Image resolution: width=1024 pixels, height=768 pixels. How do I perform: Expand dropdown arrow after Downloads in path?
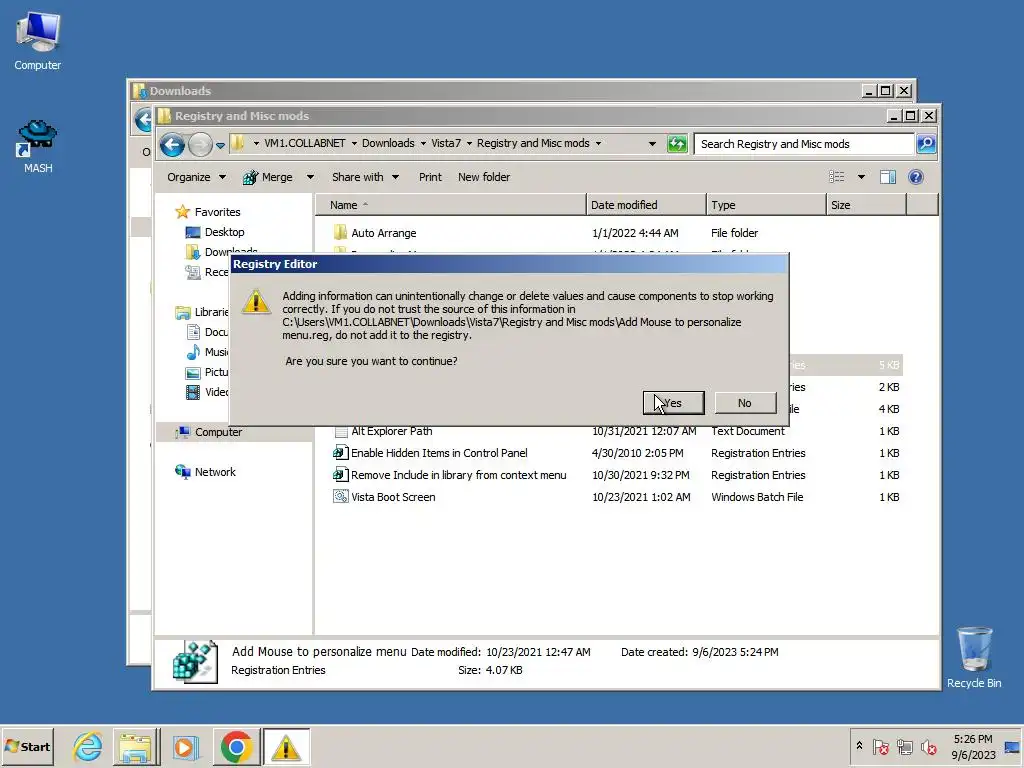tap(423, 144)
